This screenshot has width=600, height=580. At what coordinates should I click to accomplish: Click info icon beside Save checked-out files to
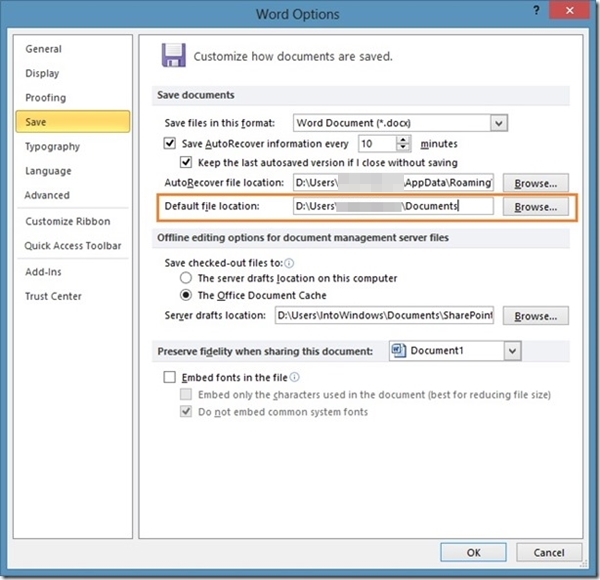(289, 263)
